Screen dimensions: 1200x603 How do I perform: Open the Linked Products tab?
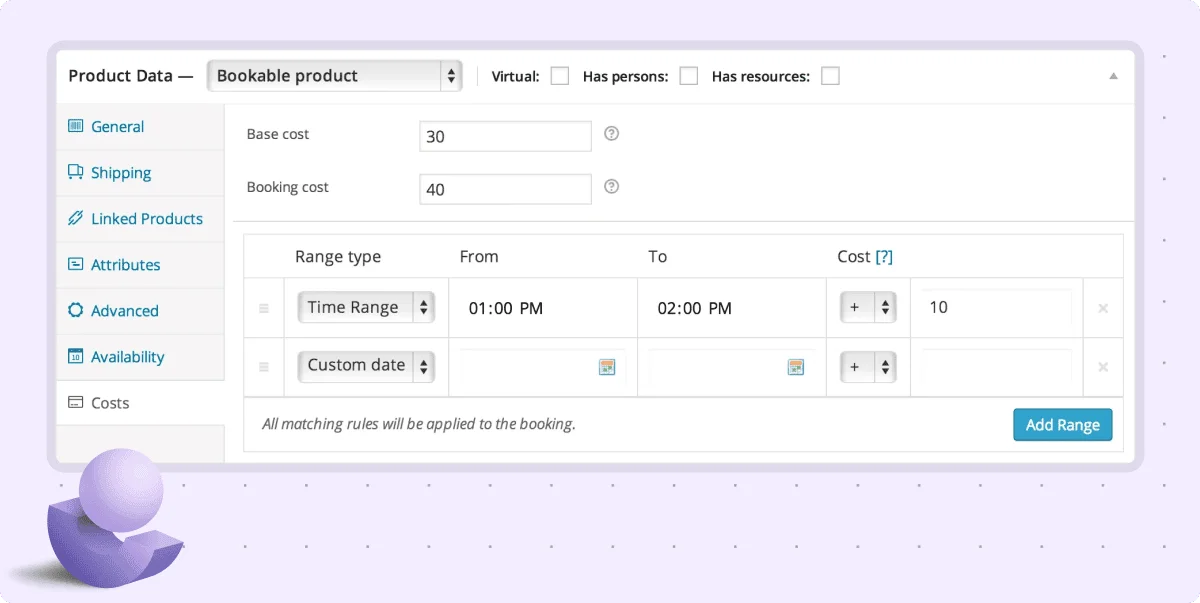(x=140, y=219)
